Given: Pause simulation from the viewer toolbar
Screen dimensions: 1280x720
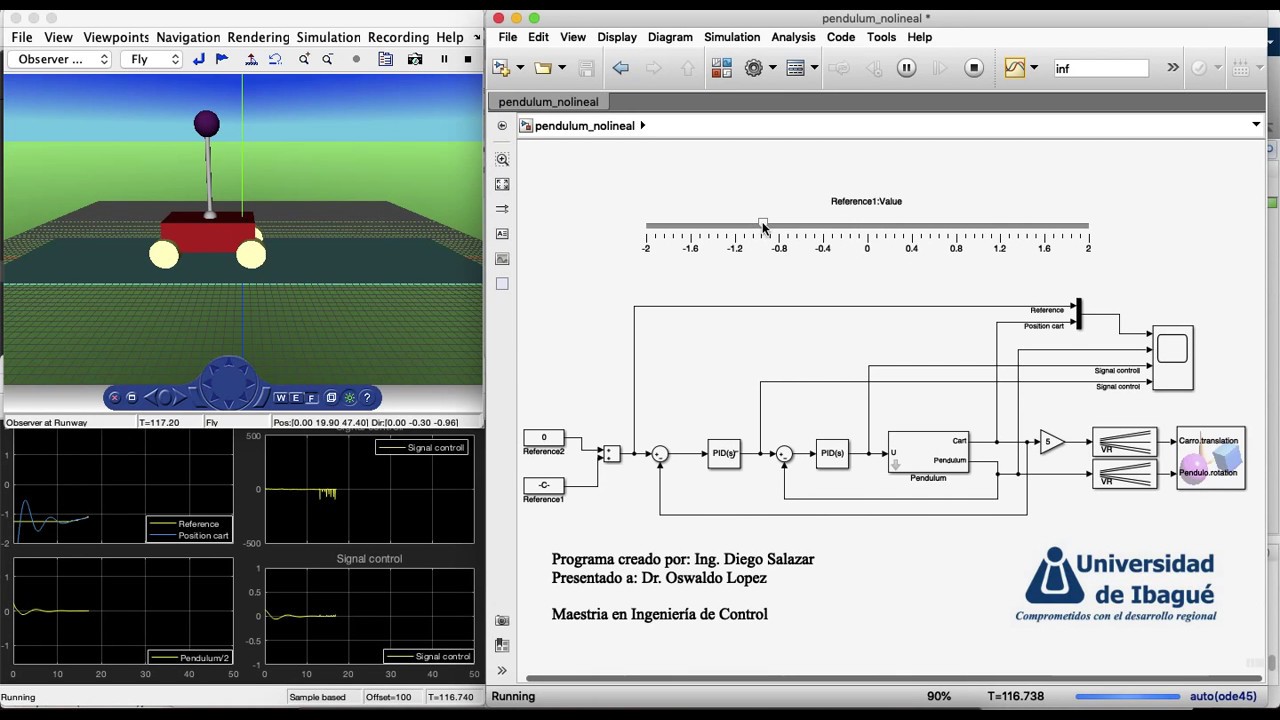Looking at the screenshot, I should (x=445, y=60).
